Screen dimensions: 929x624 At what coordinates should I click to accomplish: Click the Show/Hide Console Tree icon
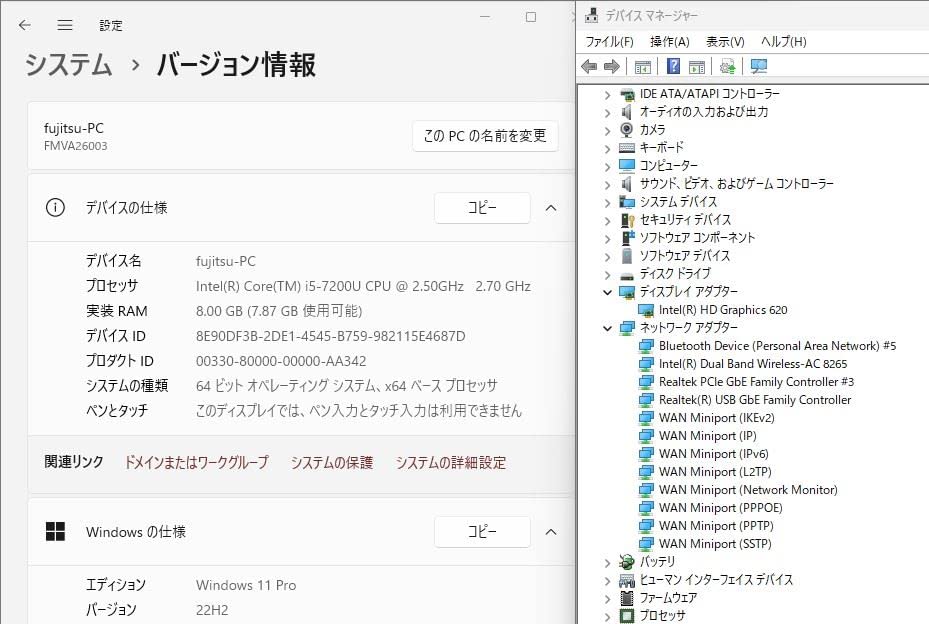pos(643,66)
